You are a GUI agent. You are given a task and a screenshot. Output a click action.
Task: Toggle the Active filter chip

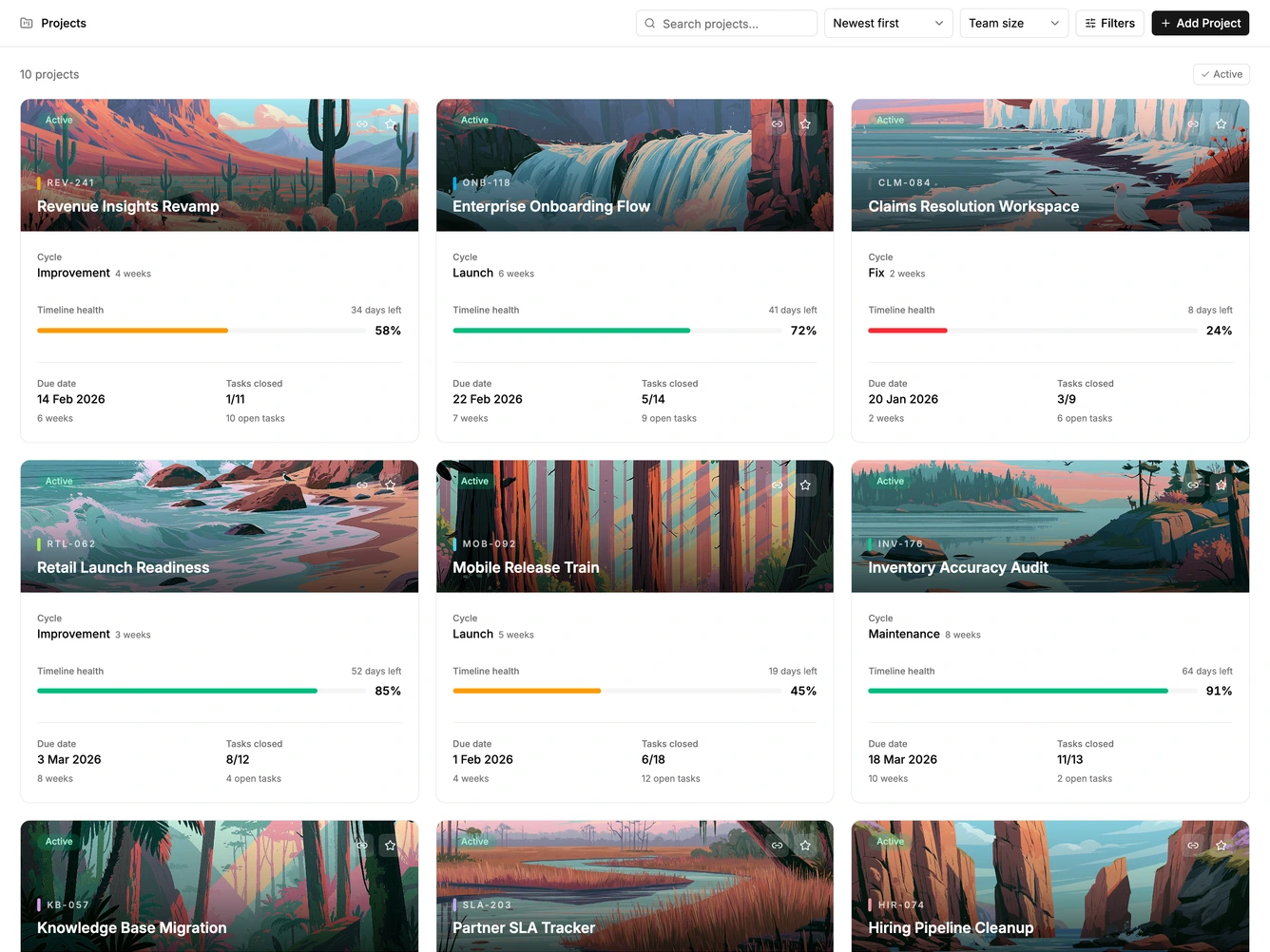pos(1222,74)
